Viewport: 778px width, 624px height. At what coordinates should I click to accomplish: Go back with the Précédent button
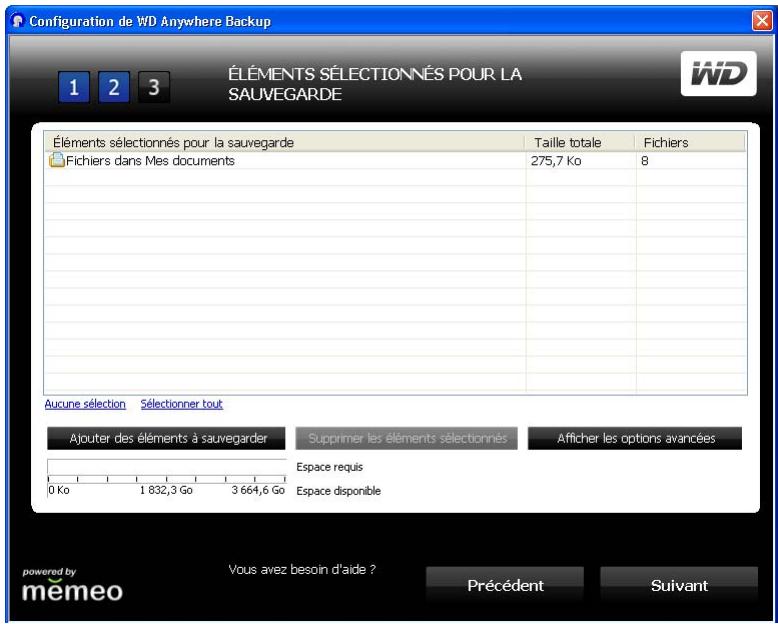pos(505,585)
